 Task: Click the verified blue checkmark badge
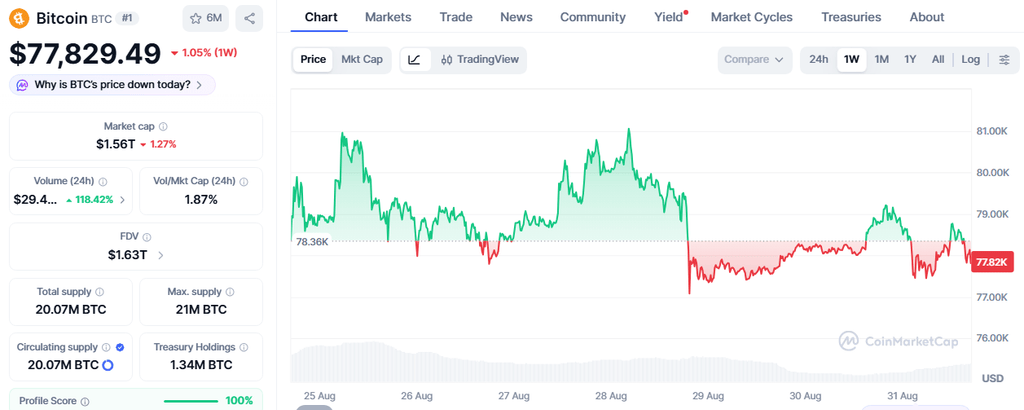point(120,347)
